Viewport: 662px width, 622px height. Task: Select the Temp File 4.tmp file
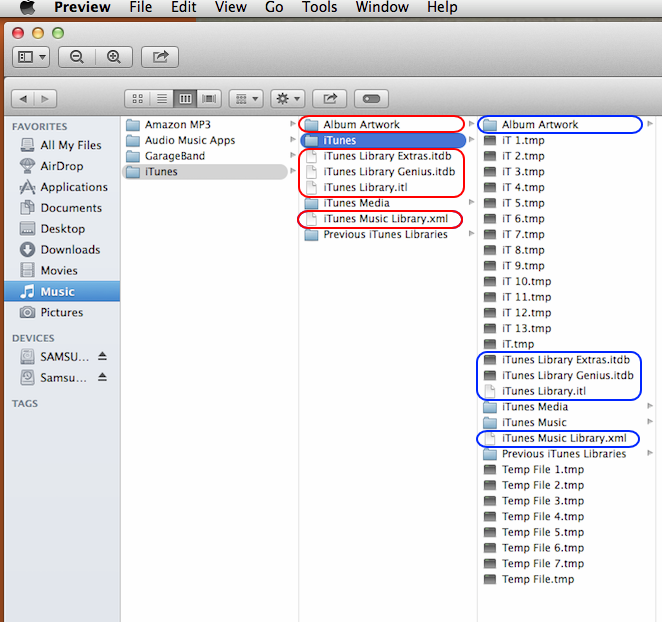point(561,516)
